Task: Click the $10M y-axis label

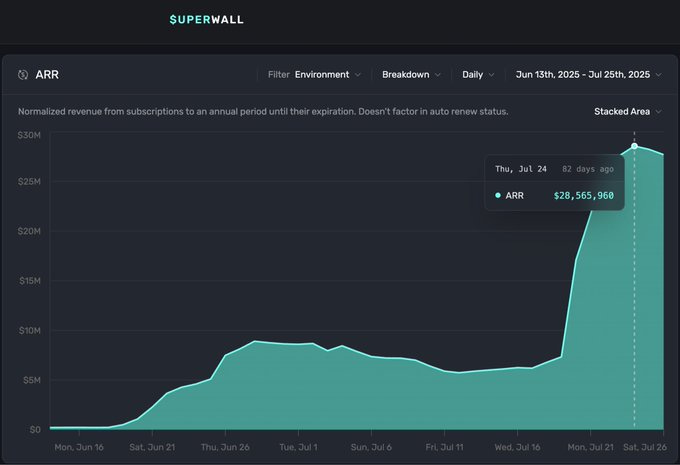Action: pyautogui.click(x=30, y=331)
